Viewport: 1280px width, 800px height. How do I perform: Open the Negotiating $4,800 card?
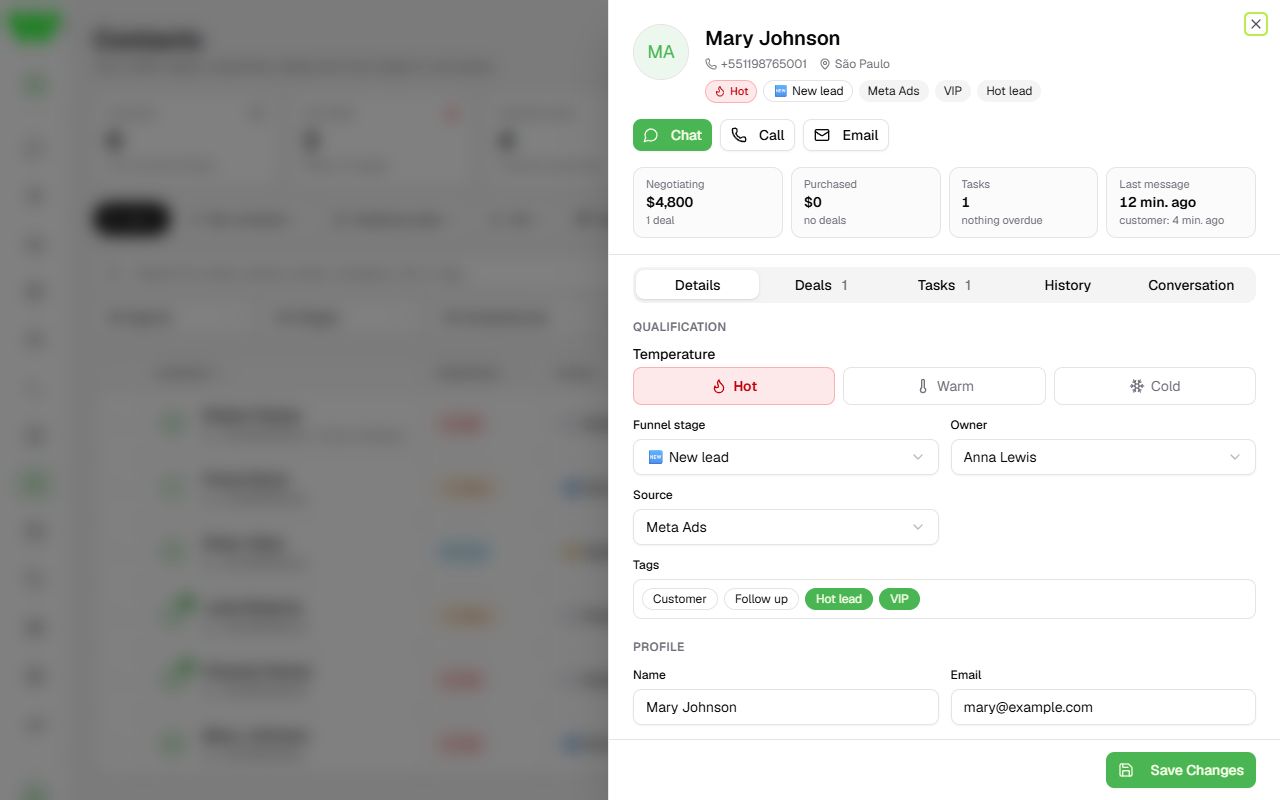[x=708, y=202]
